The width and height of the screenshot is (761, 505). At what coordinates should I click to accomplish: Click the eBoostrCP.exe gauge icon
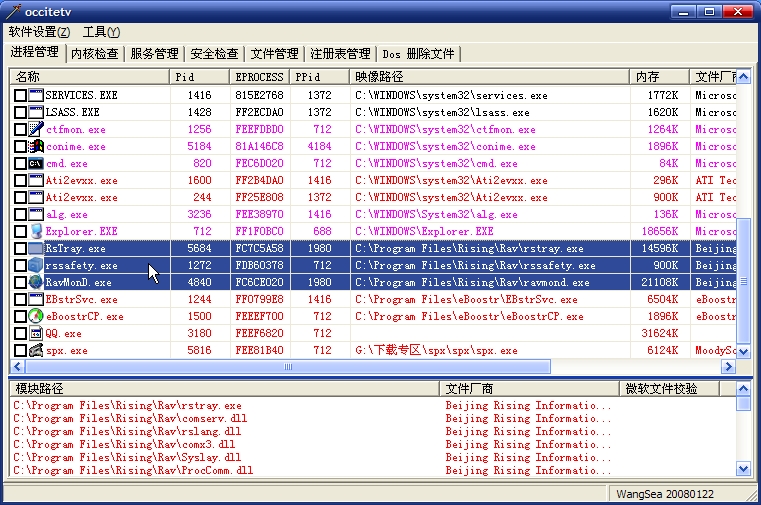tap(35, 316)
